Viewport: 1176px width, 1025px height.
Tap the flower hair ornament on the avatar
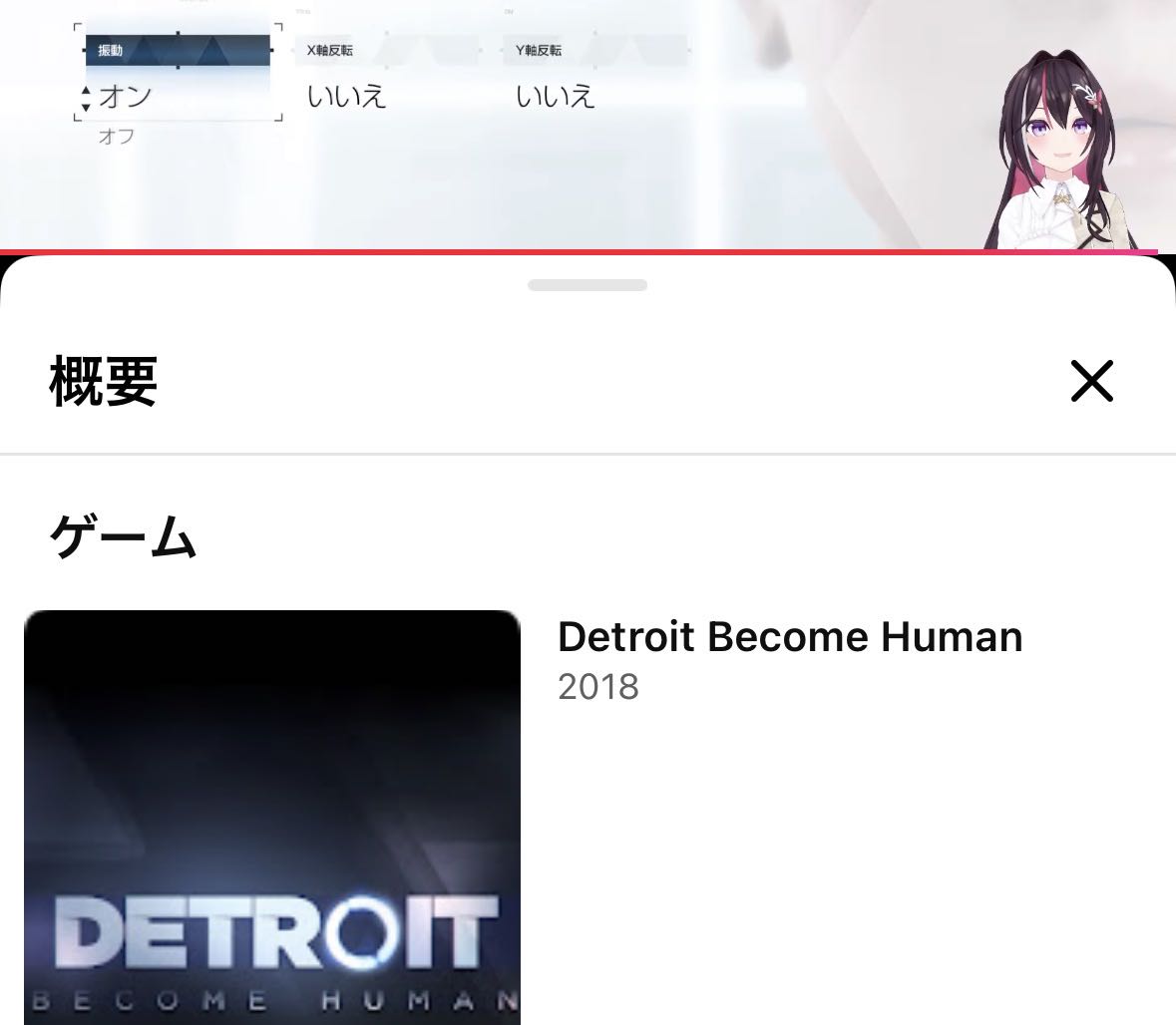point(1085,98)
